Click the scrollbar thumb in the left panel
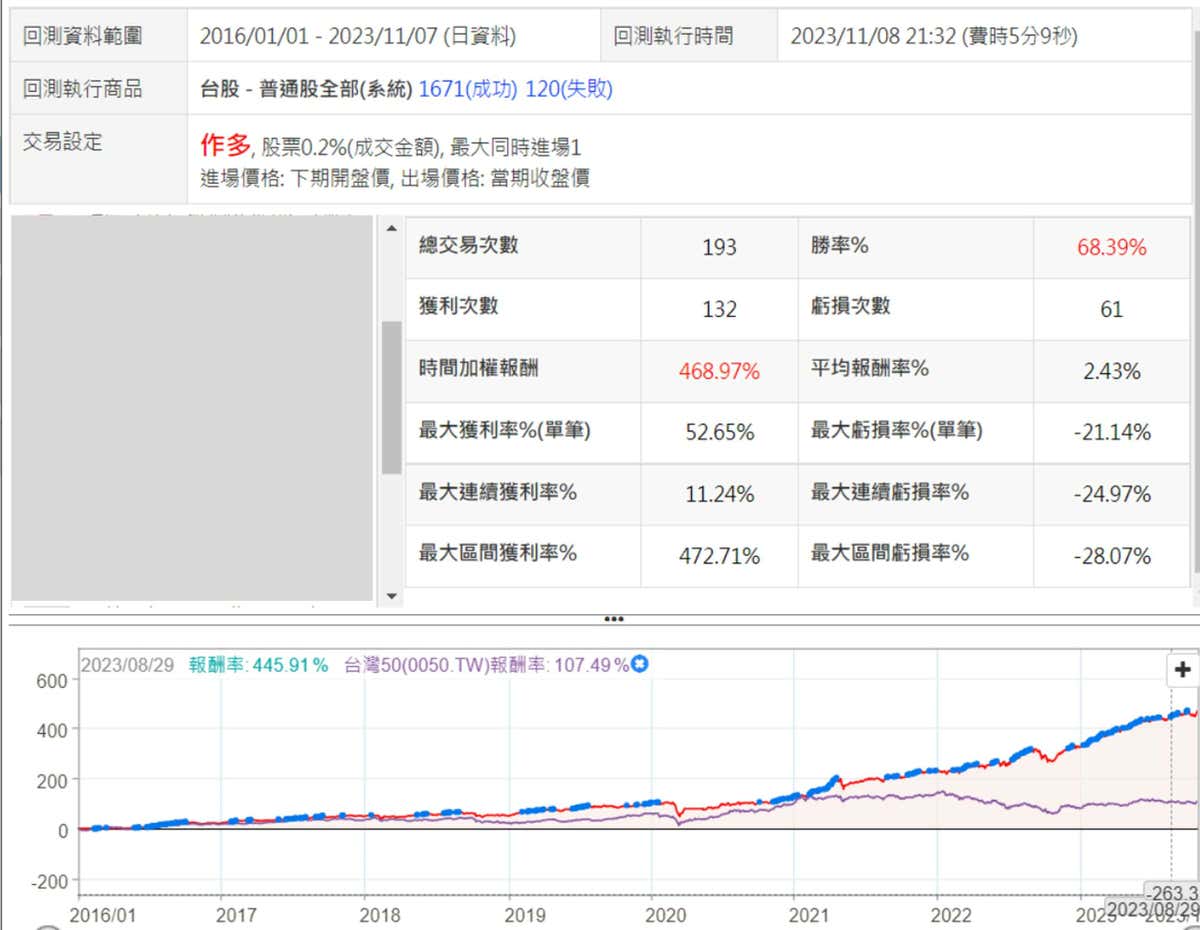Screen dimensions: 1200x930 [391, 396]
